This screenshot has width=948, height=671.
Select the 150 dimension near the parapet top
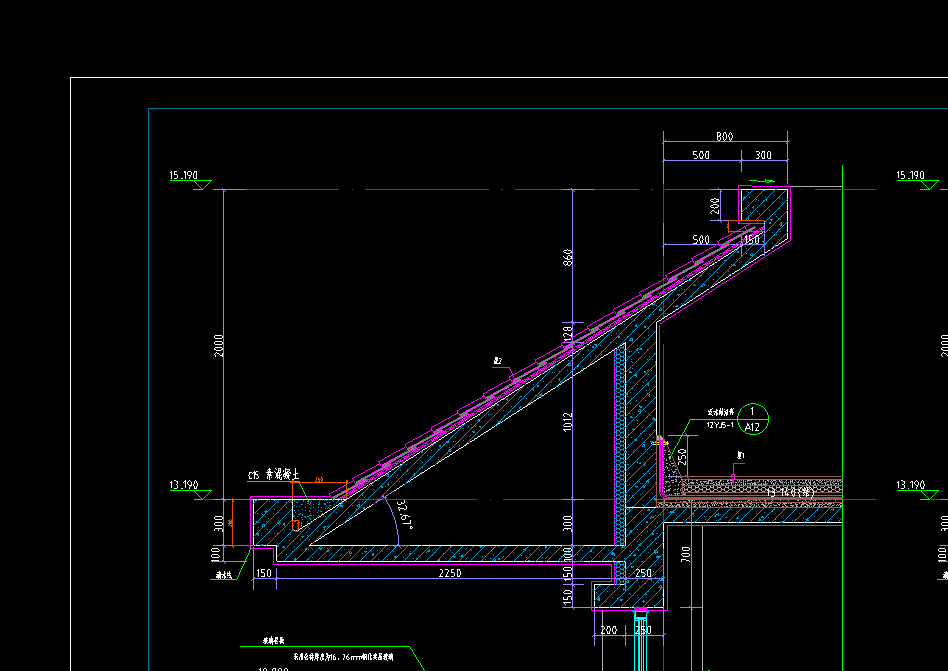tap(752, 240)
